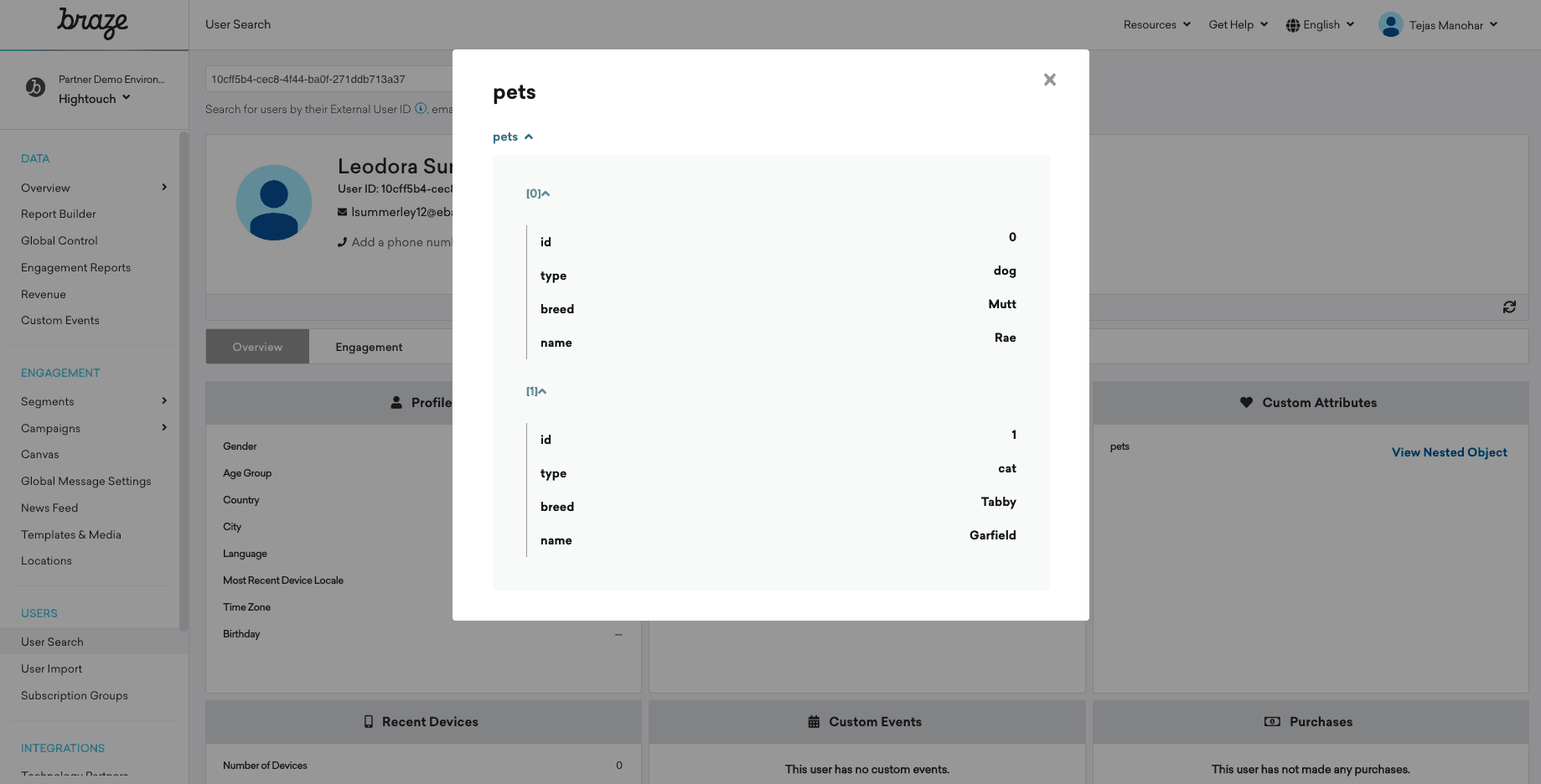Open the Resources dropdown menu
The image size is (1541, 784).
1156,25
